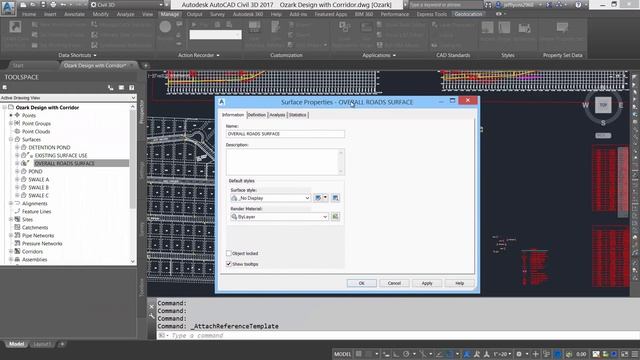Open the Geolocation ribbon tab
This screenshot has height=360, width=640.
(468, 14)
